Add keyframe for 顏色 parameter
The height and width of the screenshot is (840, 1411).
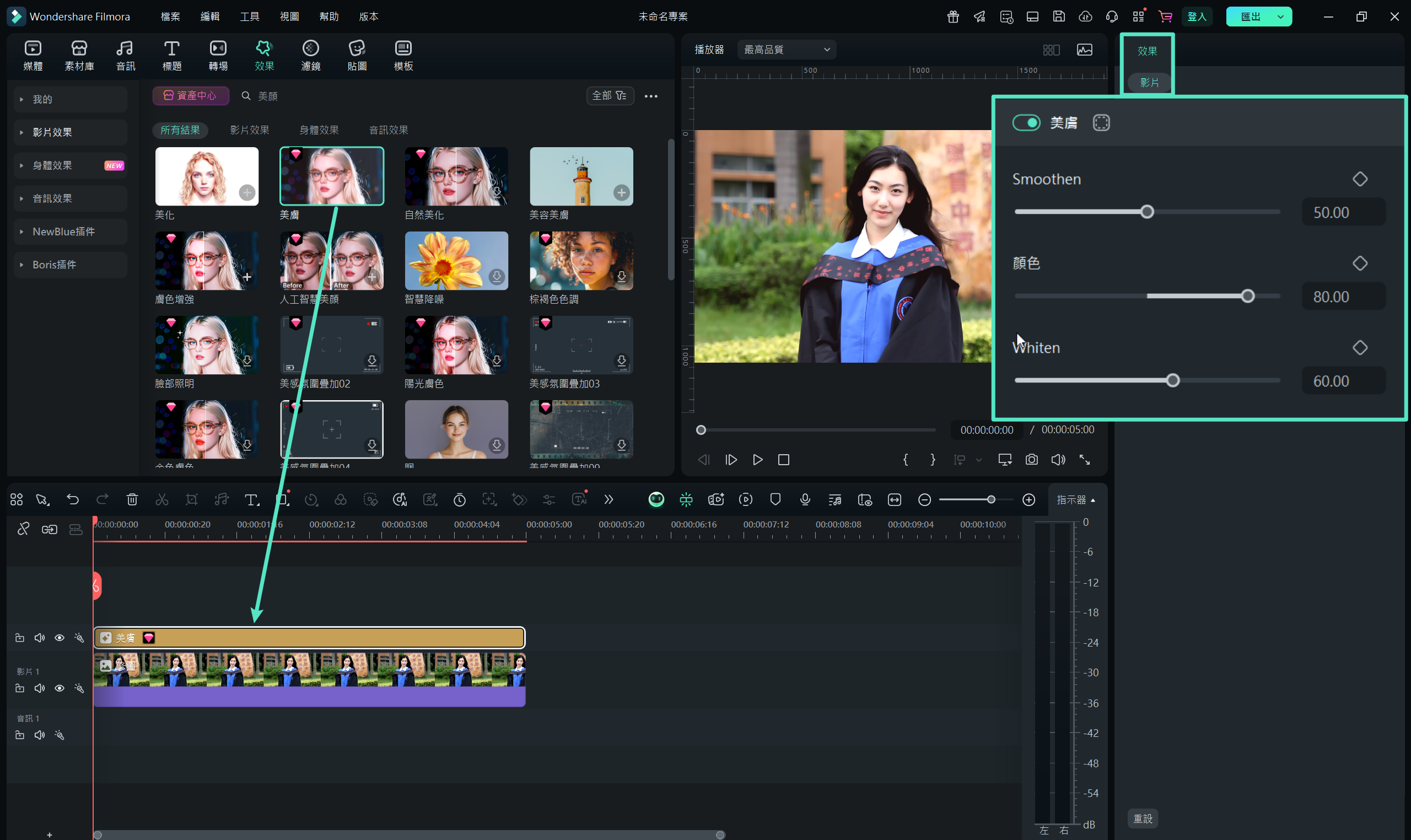[x=1360, y=263]
